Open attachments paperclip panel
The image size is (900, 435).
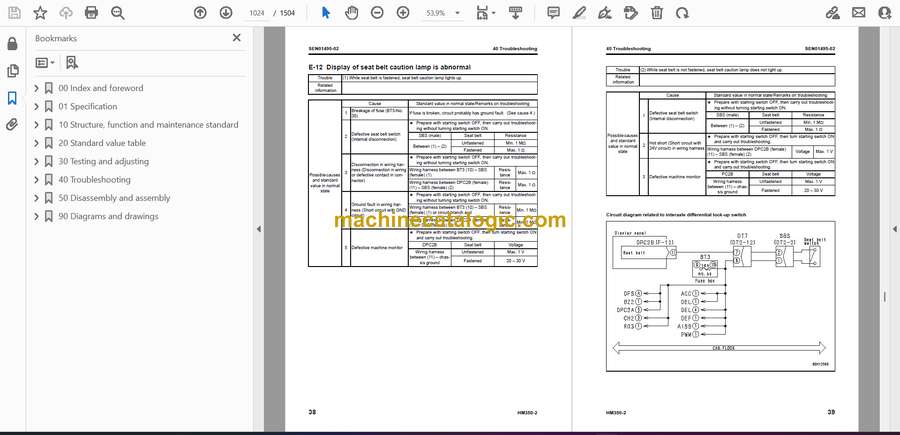click(x=12, y=125)
